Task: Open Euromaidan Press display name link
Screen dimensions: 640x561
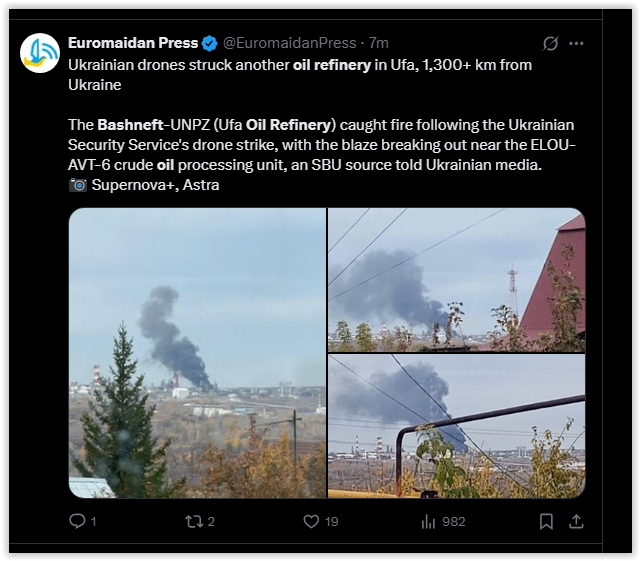Action: (133, 43)
